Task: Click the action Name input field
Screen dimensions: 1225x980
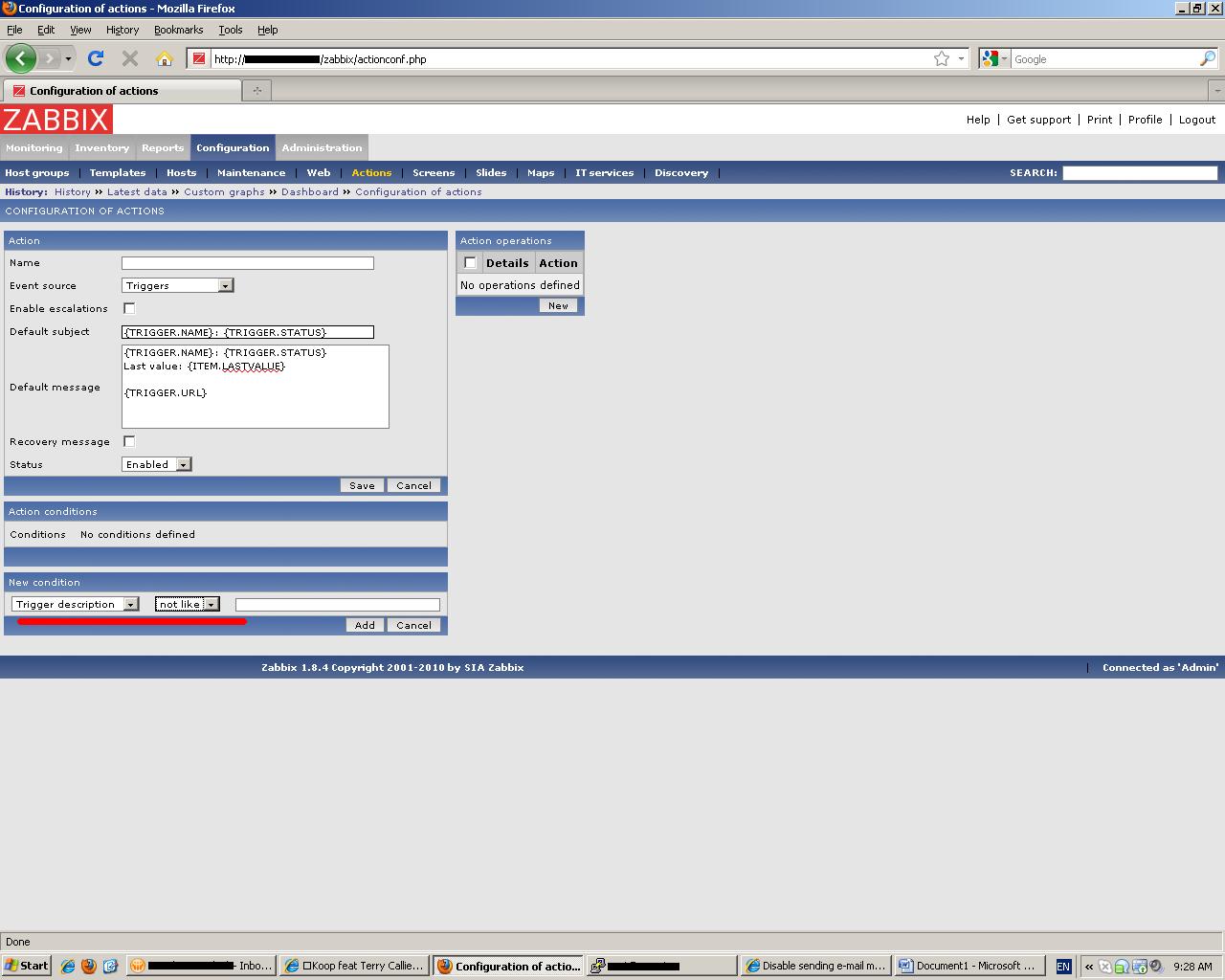Action: (x=248, y=263)
